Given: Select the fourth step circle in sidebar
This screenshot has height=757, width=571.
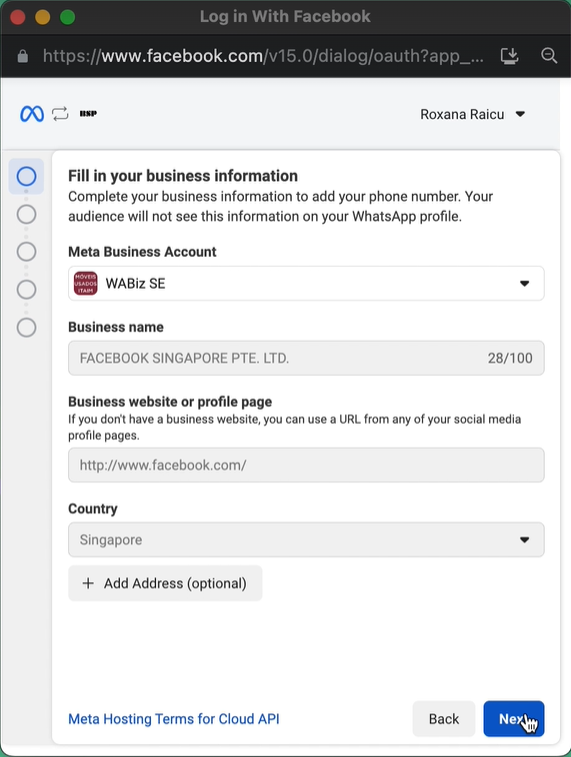Looking at the screenshot, I should click(27, 290).
